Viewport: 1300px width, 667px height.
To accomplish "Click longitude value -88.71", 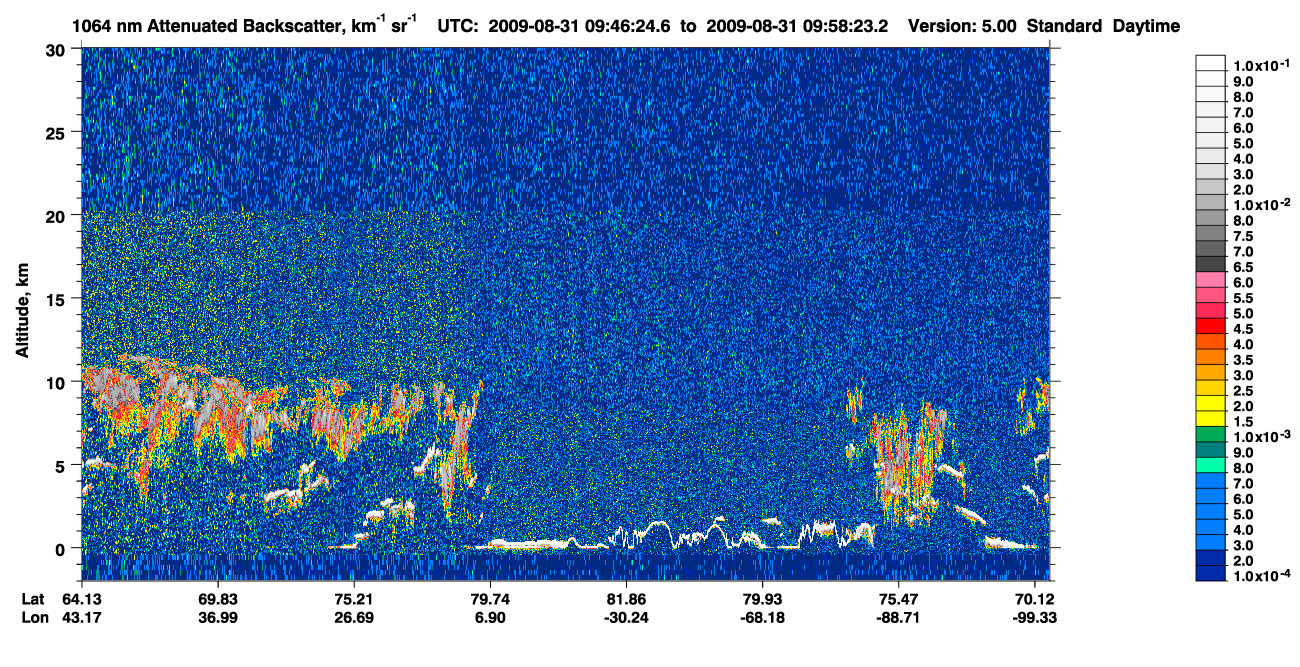I will click(x=898, y=617).
